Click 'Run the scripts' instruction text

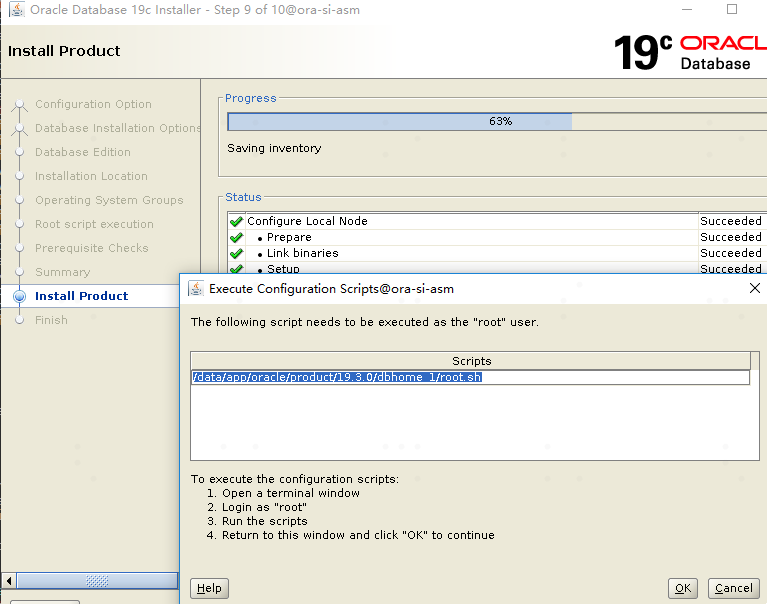pos(265,521)
